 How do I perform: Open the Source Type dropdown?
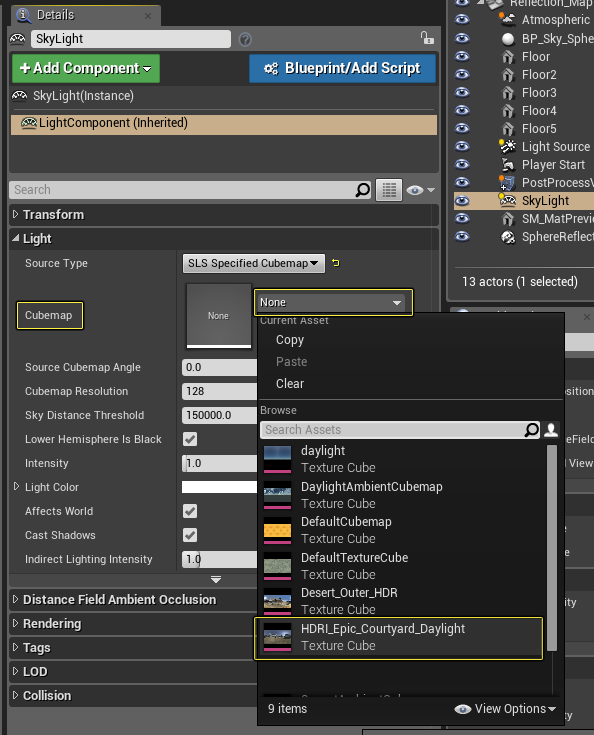(254, 263)
